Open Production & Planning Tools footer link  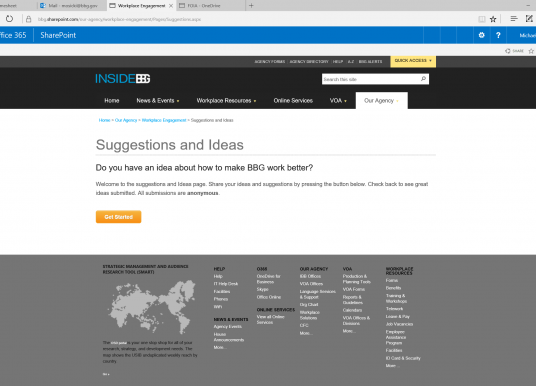(x=357, y=279)
